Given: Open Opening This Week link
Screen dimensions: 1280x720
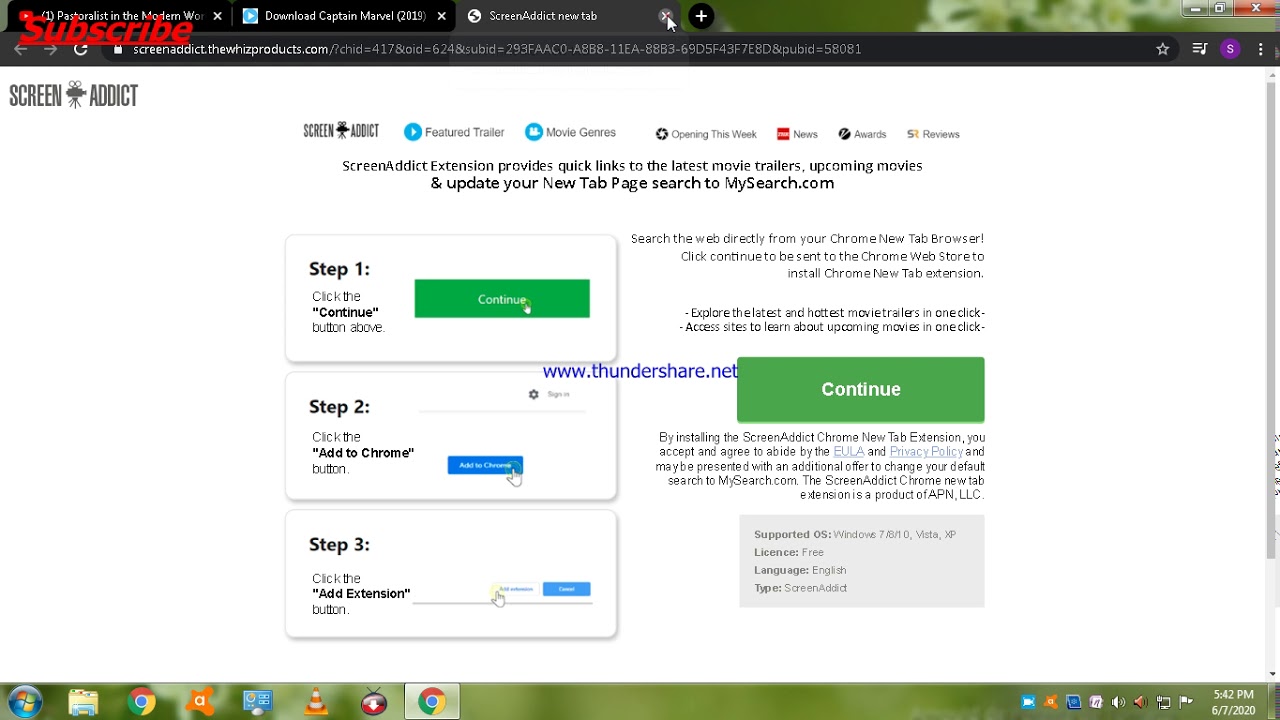Looking at the screenshot, I should coord(706,134).
